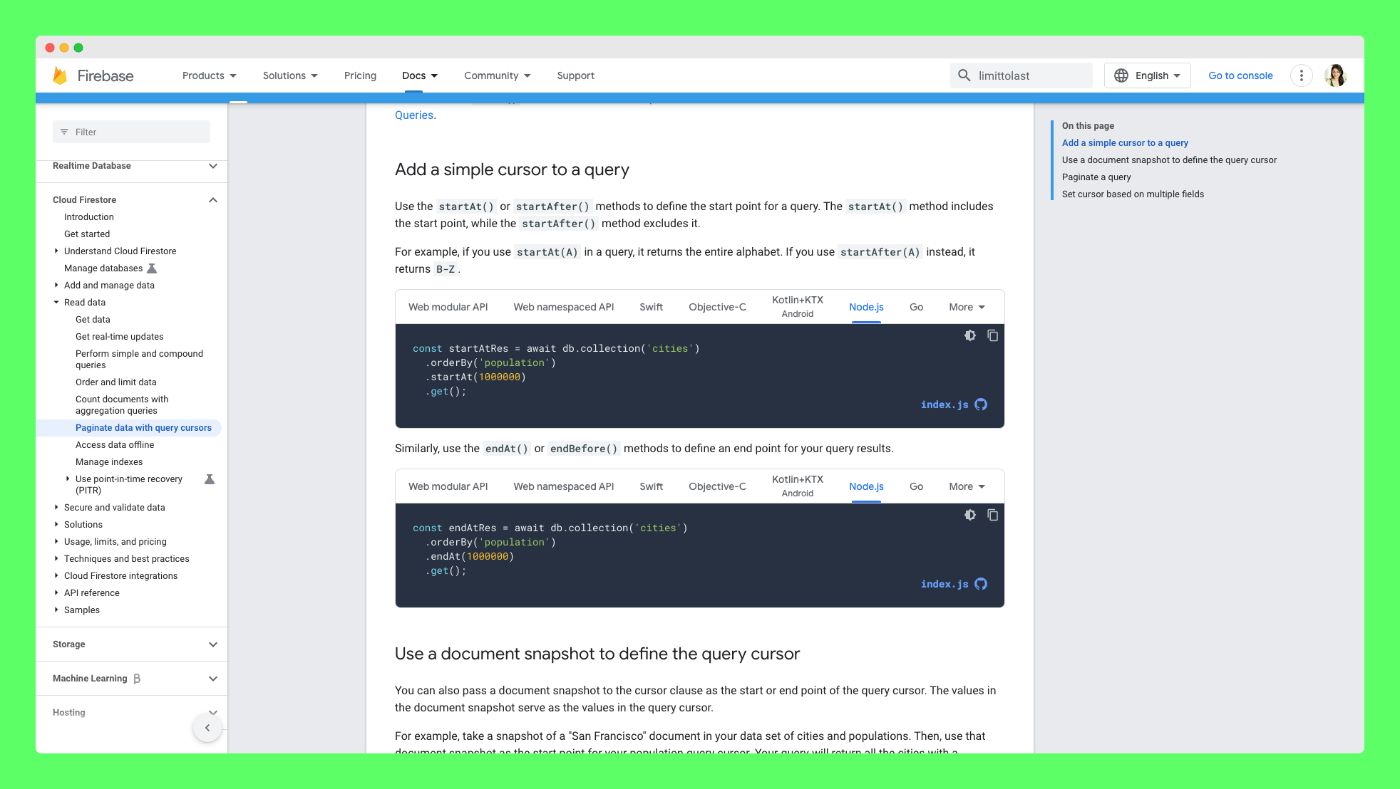Toggle dark theme on first code block
Viewport: 1400px width, 789px height.
pos(970,336)
